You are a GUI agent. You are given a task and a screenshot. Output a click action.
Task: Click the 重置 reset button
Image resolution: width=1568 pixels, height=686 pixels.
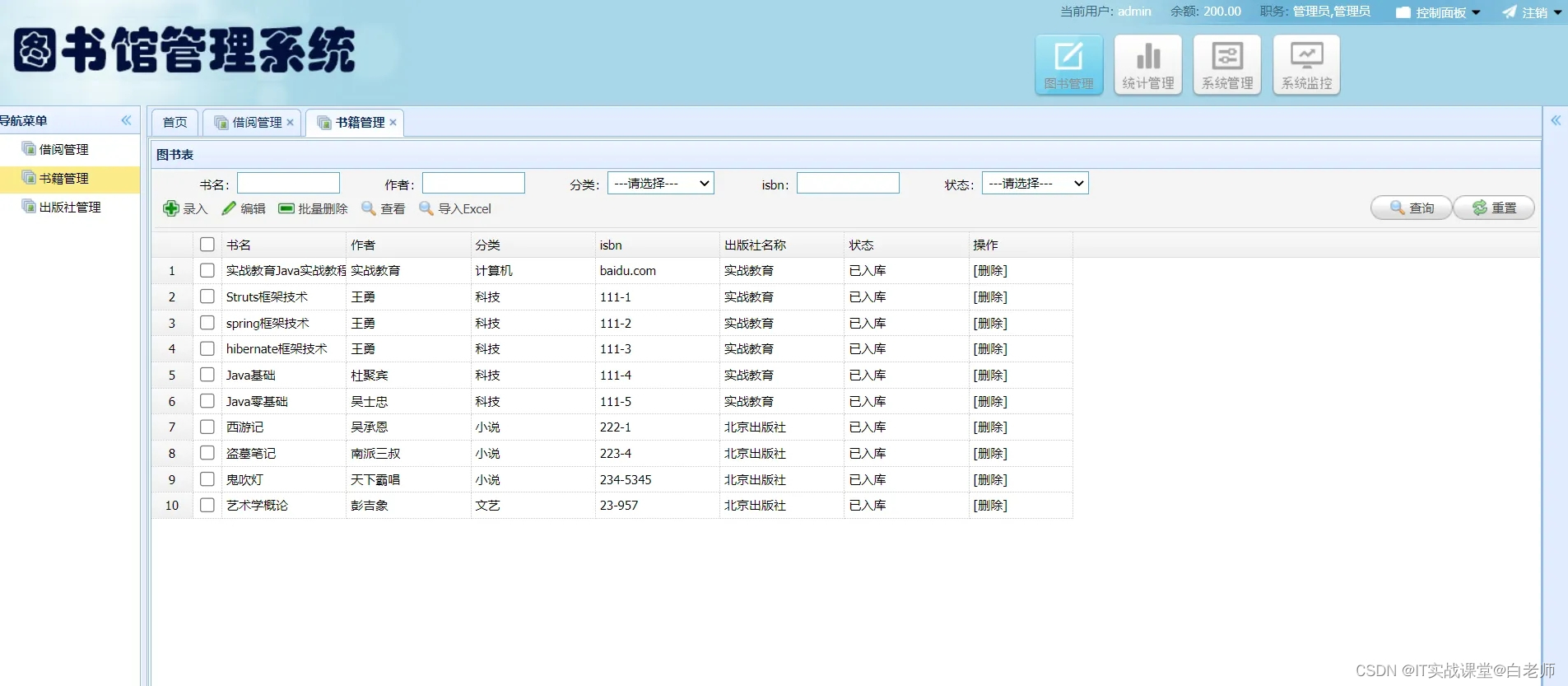tap(1494, 208)
